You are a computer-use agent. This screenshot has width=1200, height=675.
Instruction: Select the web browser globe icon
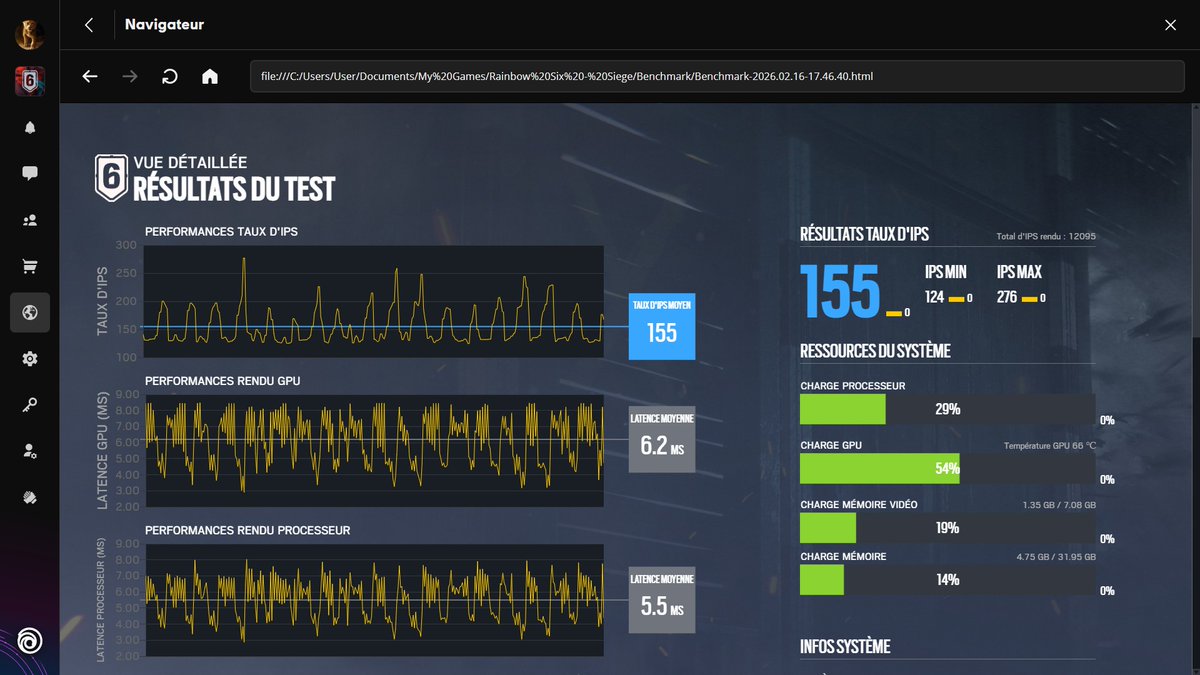click(30, 313)
